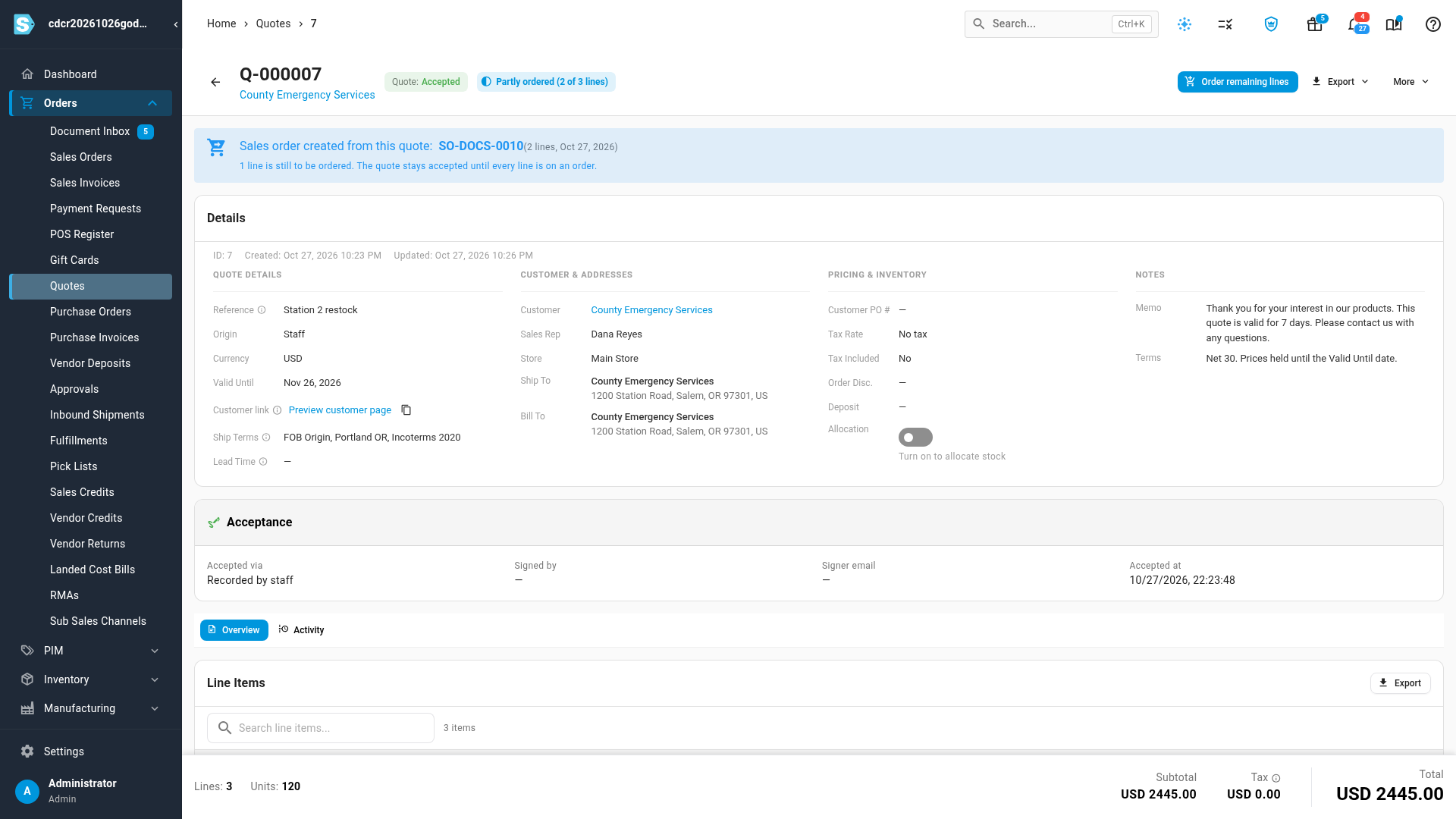This screenshot has height=819, width=1456.
Task: Click the back arrow beside Q-000007
Action: coord(215,82)
